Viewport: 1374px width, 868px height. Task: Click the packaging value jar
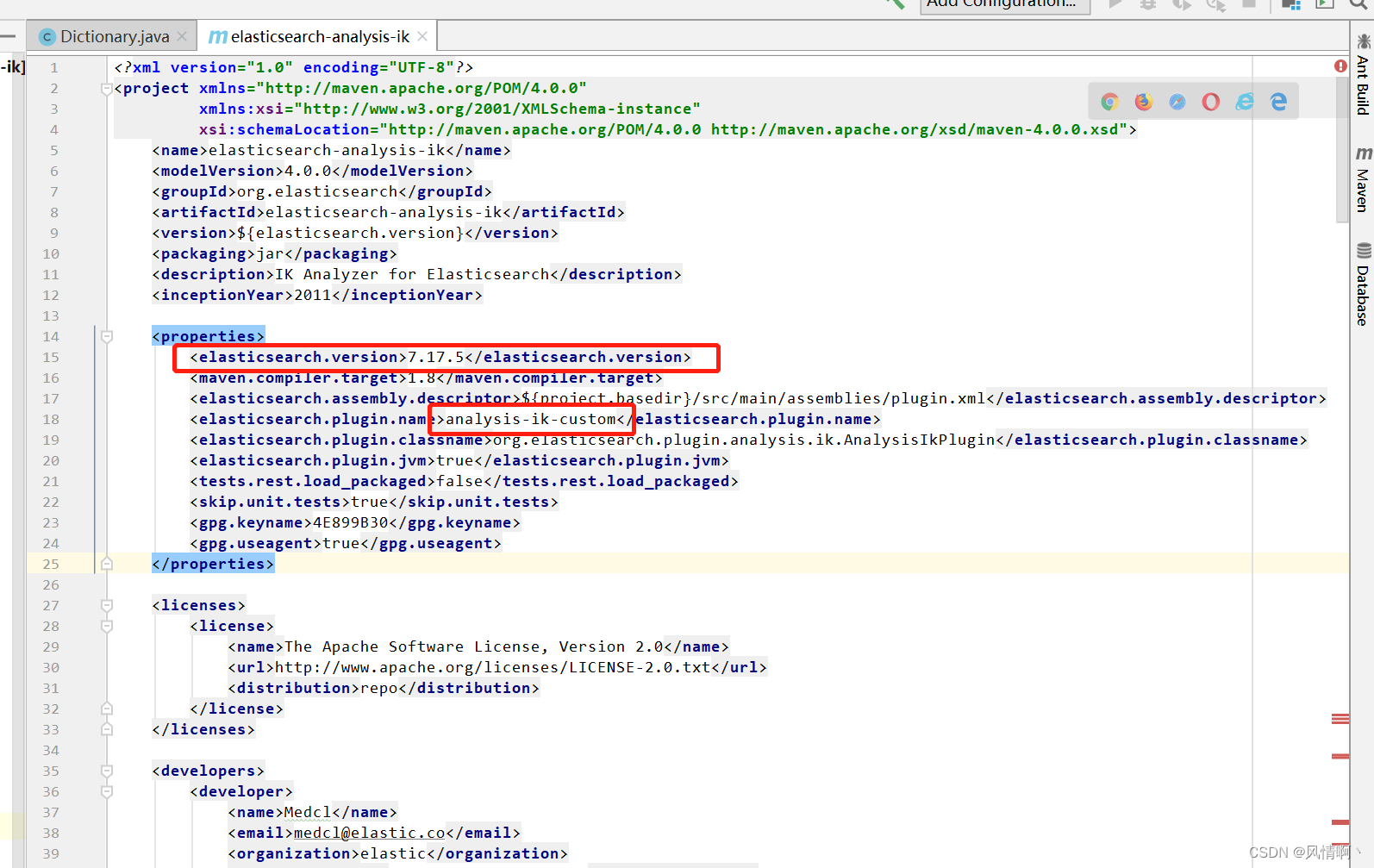[x=270, y=253]
